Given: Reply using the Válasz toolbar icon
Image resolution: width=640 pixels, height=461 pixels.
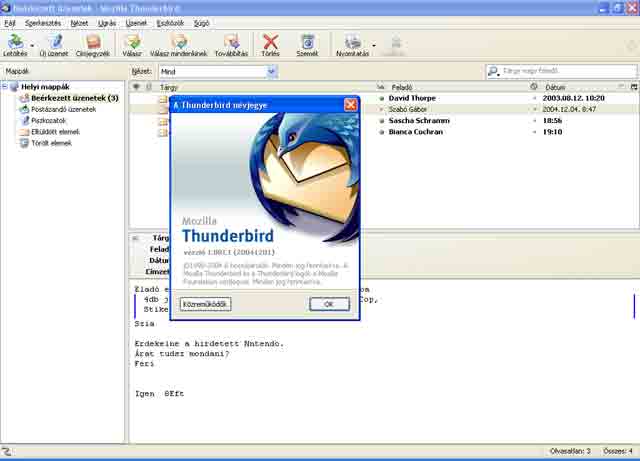Looking at the screenshot, I should [132, 45].
